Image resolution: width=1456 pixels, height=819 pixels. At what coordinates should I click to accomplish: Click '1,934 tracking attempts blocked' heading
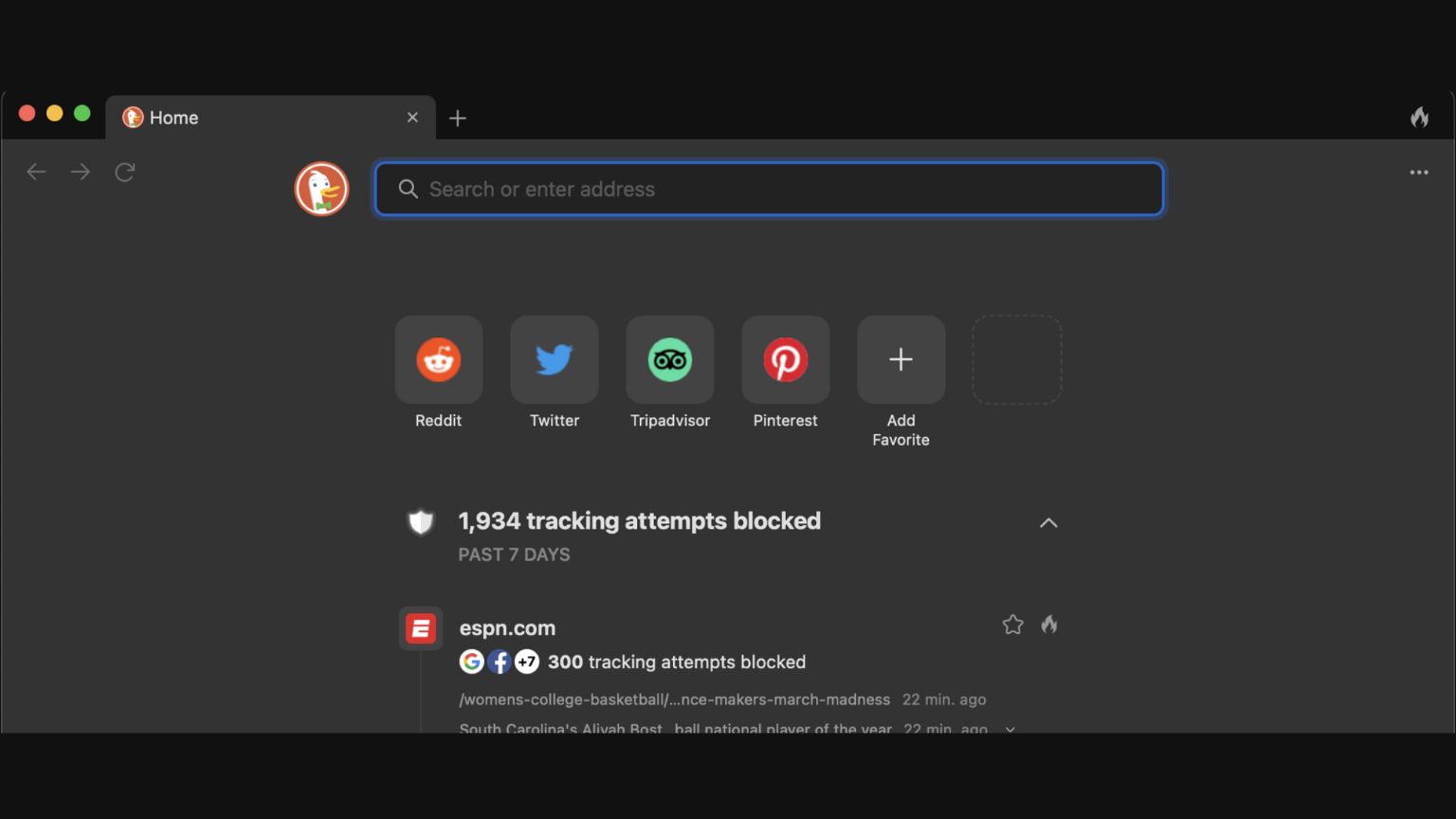[640, 521]
